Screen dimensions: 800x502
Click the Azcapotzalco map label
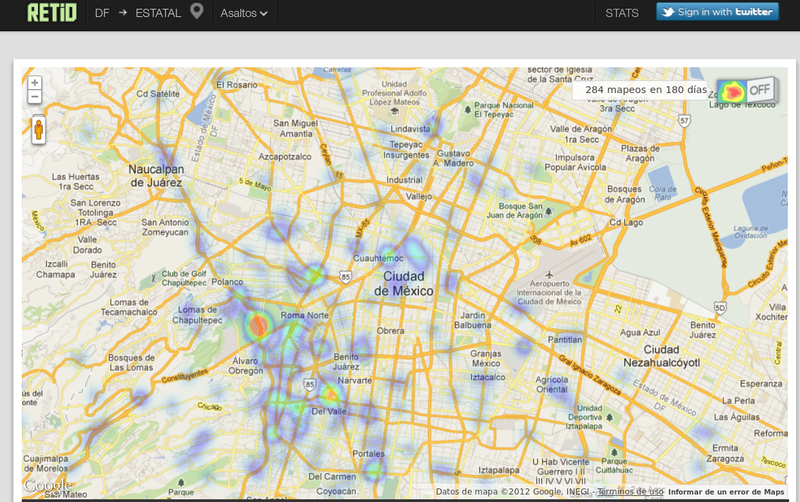point(285,157)
